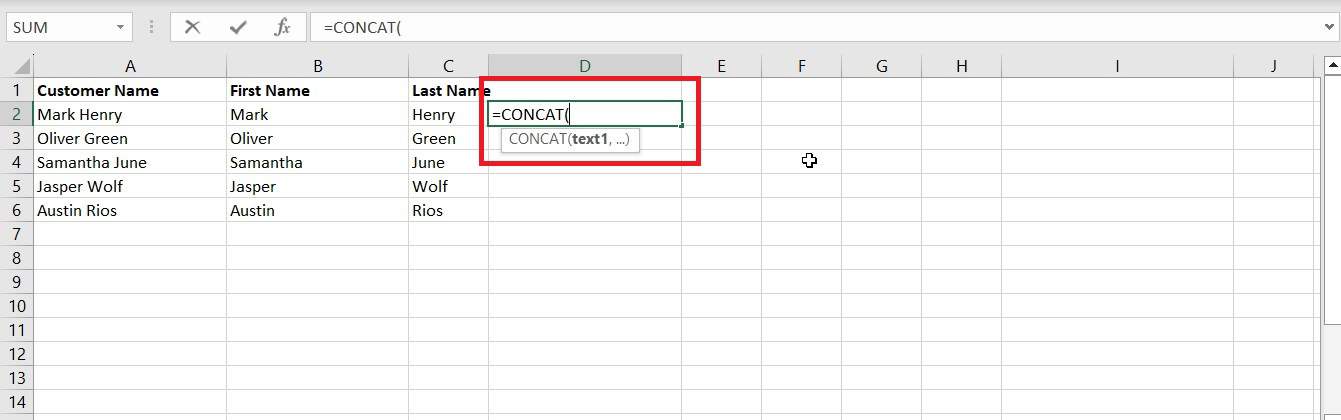Select the column I header
This screenshot has width=1341, height=420.
[x=1117, y=66]
